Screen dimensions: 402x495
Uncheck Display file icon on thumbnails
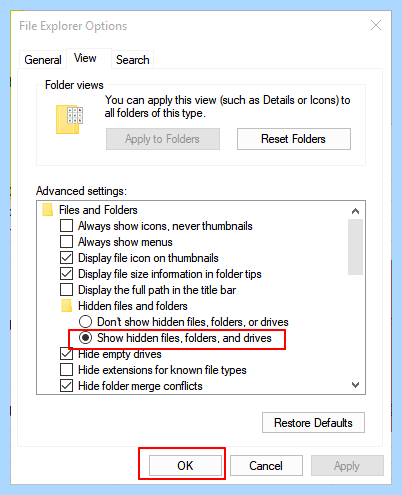click(66, 258)
